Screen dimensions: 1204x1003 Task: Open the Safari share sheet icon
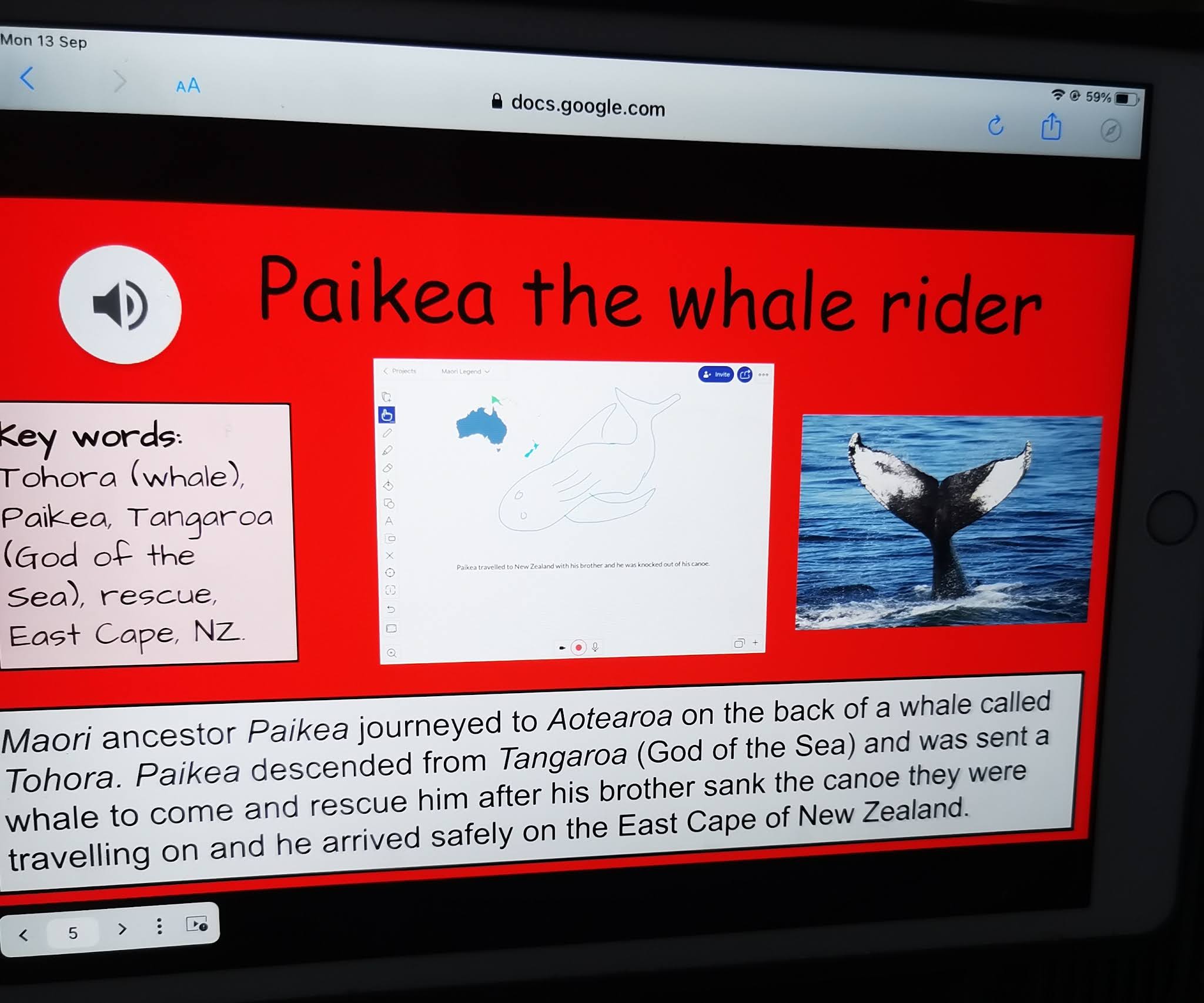(x=1051, y=126)
